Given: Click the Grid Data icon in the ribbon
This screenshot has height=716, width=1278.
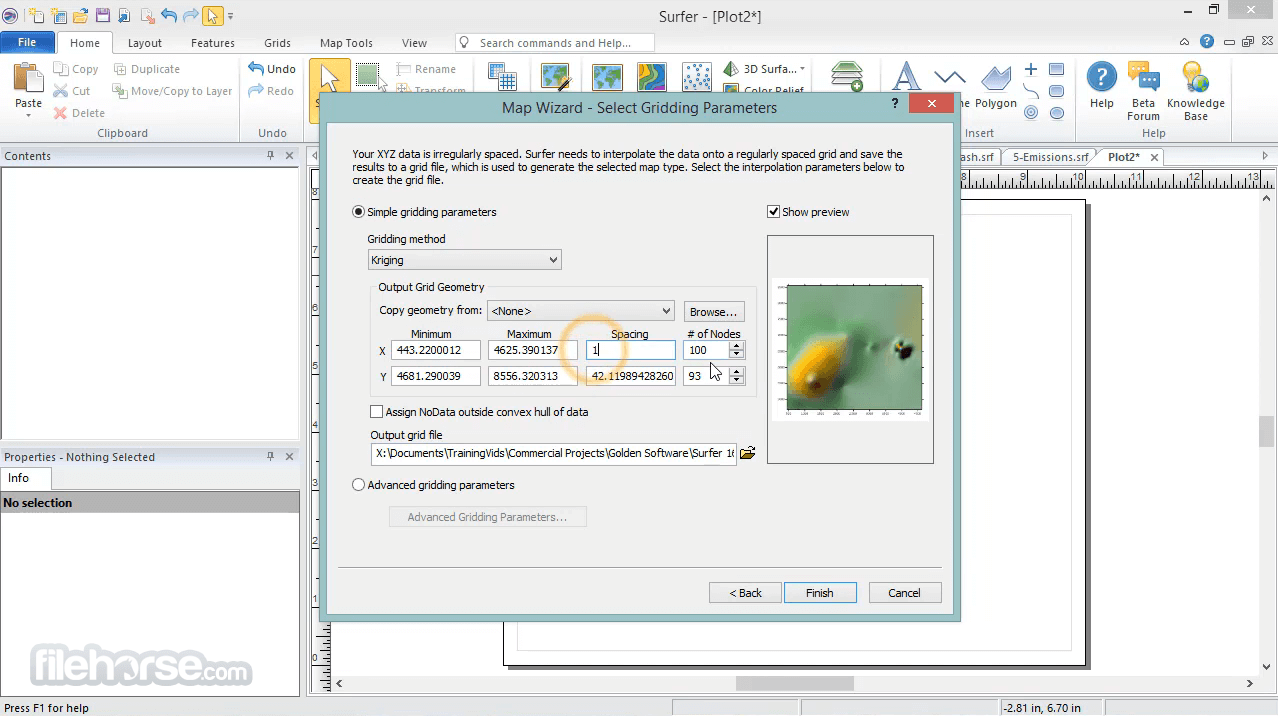Looking at the screenshot, I should point(501,77).
